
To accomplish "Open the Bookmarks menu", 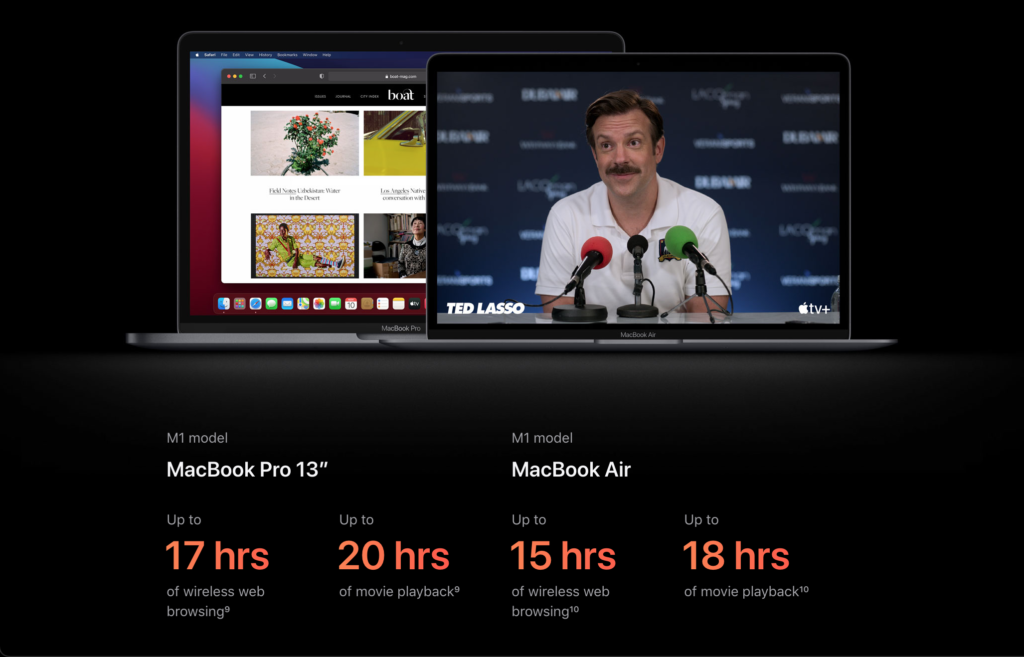I will pos(287,55).
